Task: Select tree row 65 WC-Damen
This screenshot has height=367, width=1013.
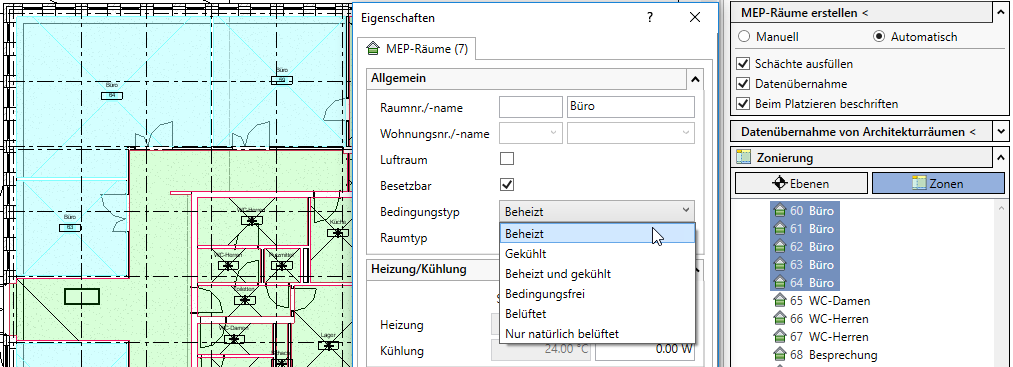Action: click(x=822, y=301)
